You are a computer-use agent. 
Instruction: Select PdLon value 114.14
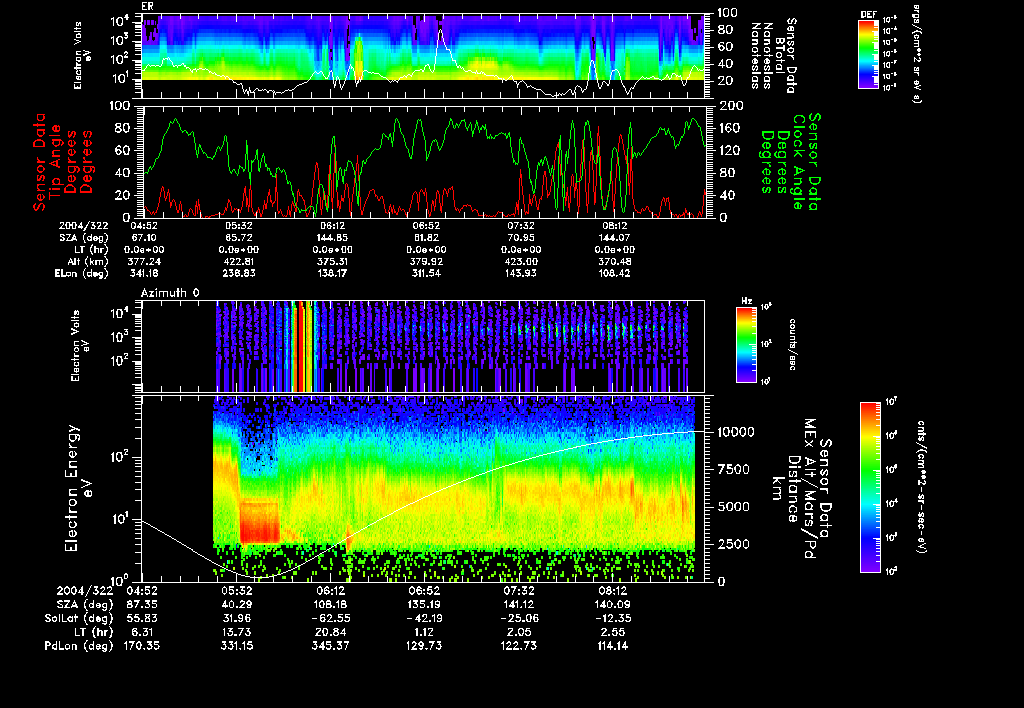(612, 646)
